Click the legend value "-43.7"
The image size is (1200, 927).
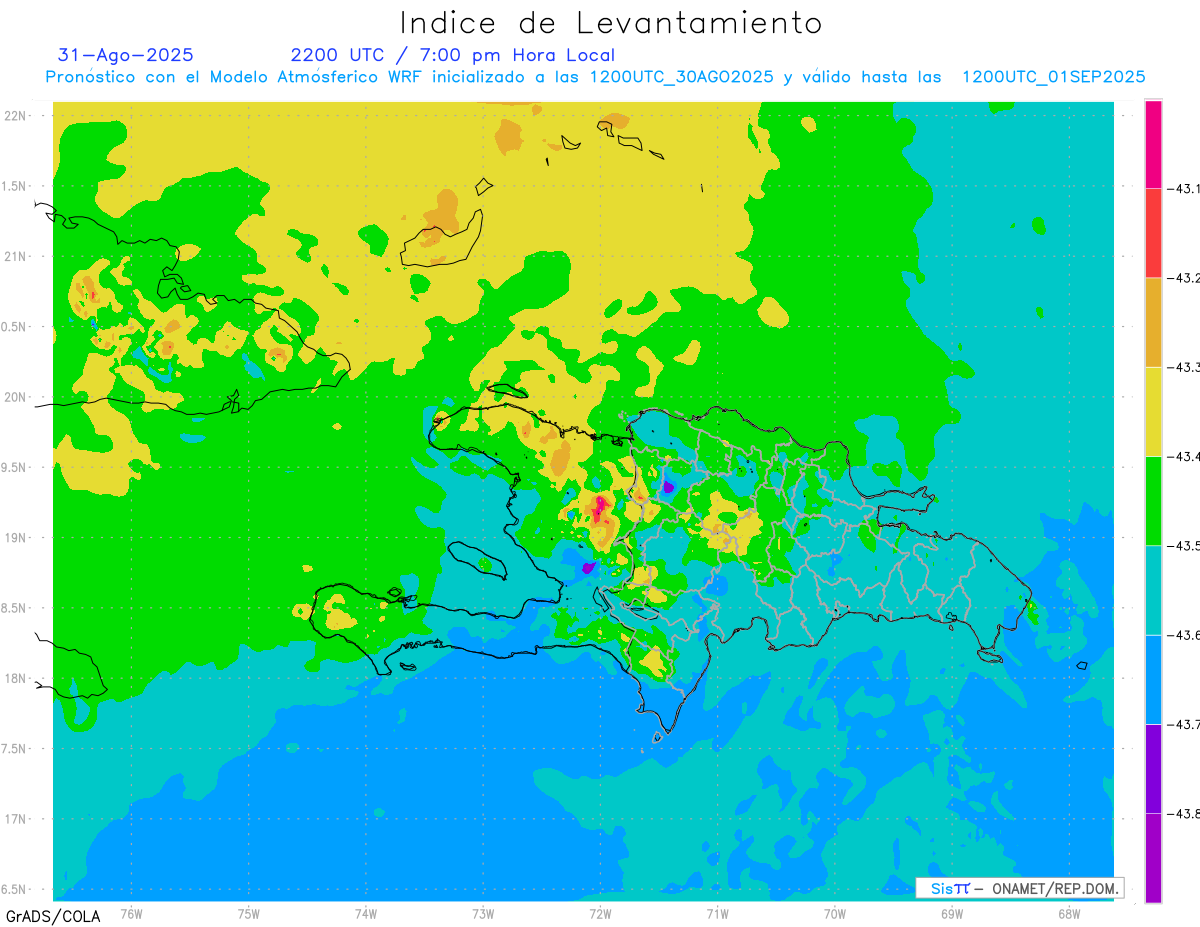(x=1185, y=724)
